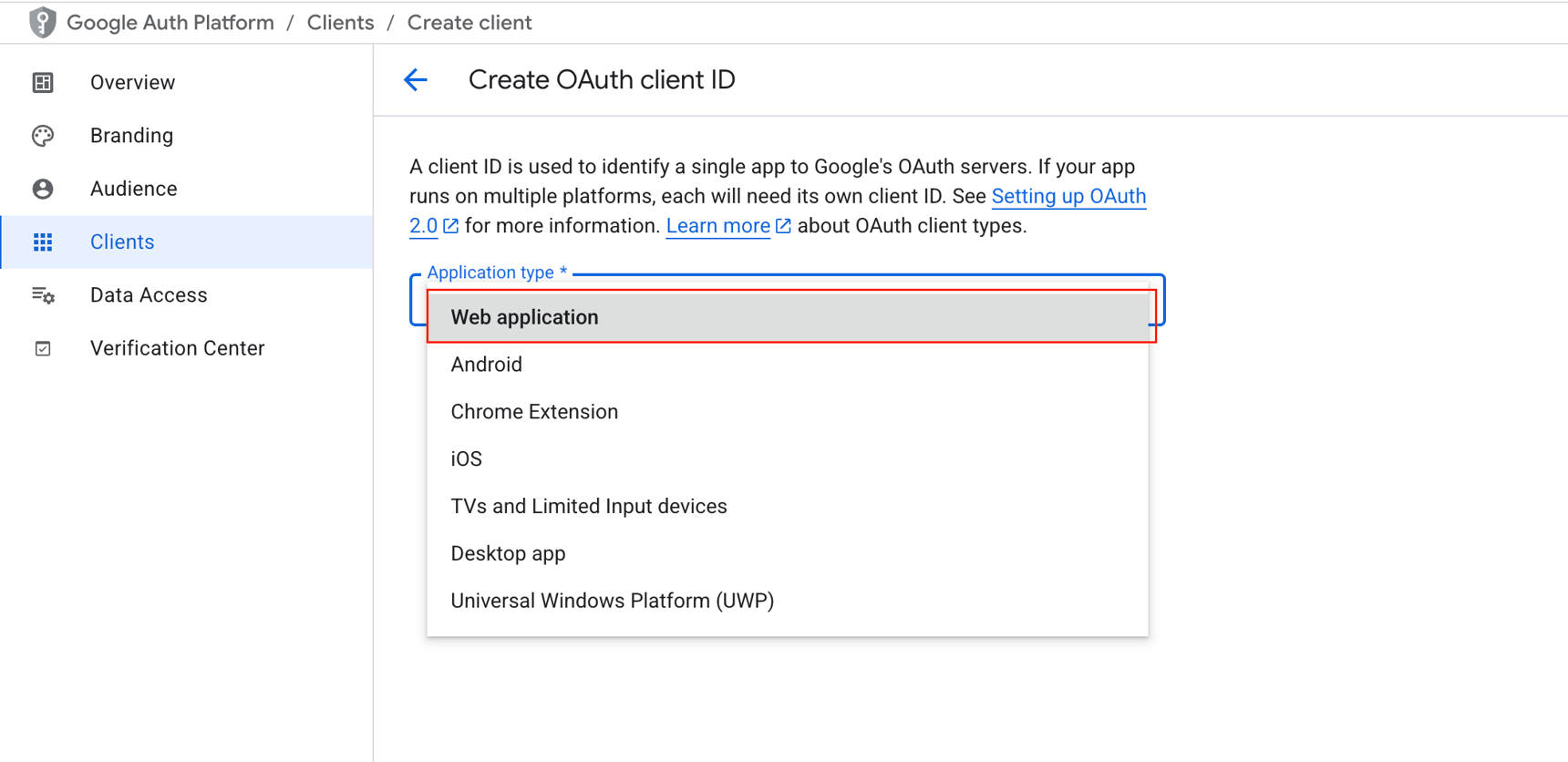Image resolution: width=1568 pixels, height=762 pixels.
Task: Select iOS as application type
Action: (466, 459)
